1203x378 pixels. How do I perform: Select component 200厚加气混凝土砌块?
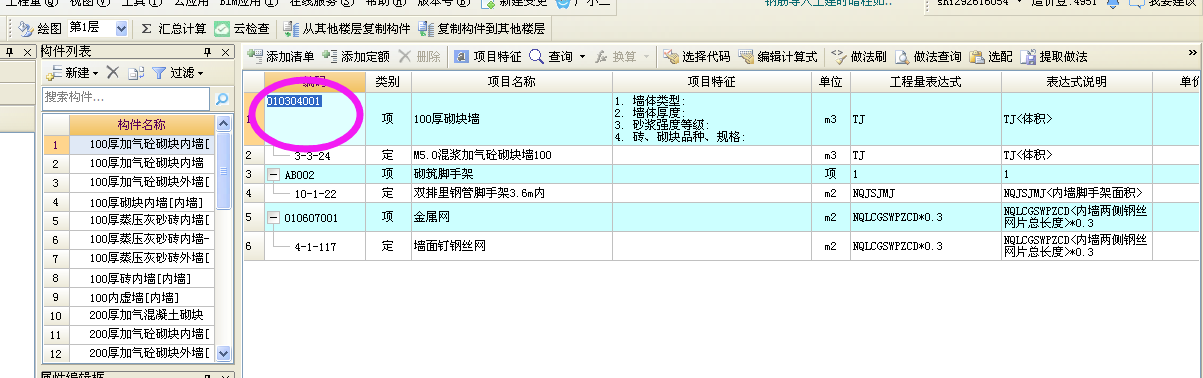pyautogui.click(x=141, y=315)
